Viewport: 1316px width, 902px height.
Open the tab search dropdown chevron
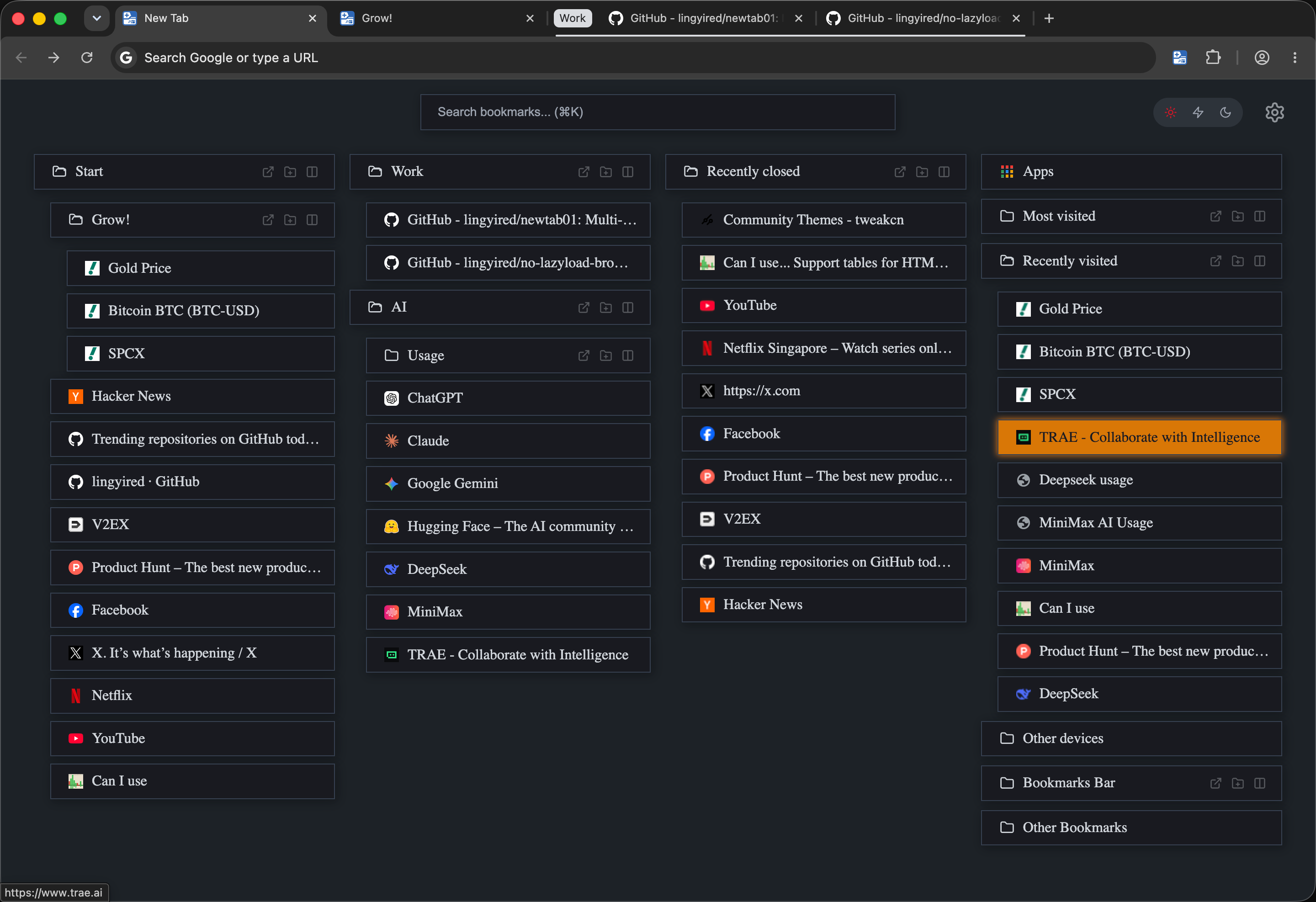[x=97, y=19]
